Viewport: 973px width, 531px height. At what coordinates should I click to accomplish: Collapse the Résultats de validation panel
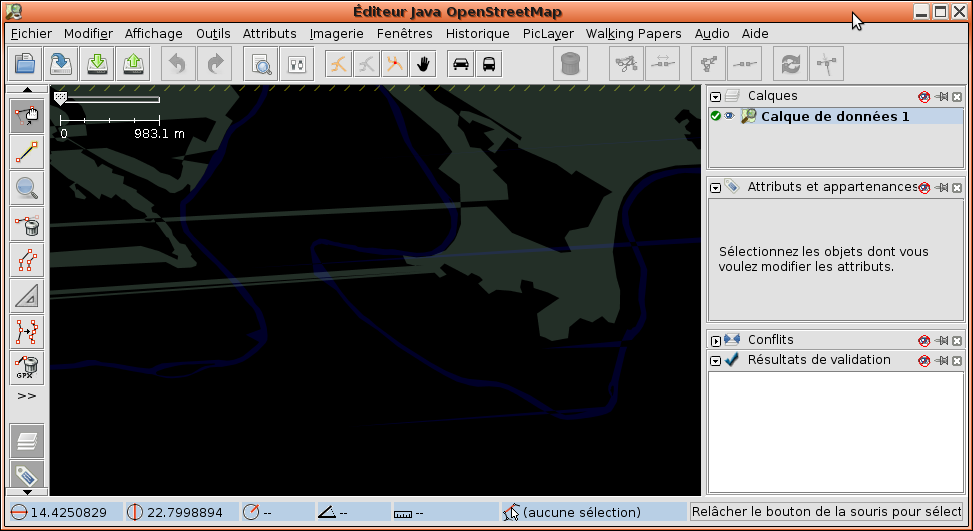tap(715, 360)
